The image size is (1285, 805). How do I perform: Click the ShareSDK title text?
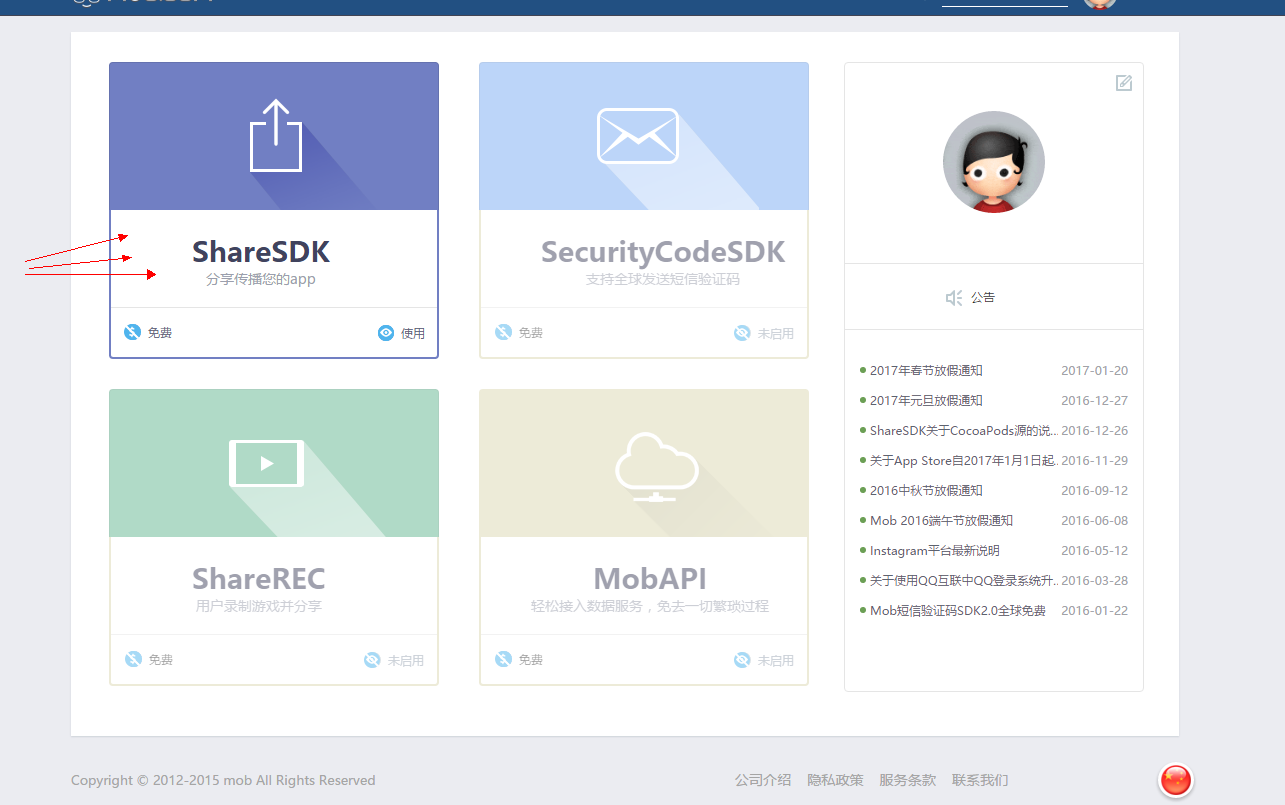261,251
